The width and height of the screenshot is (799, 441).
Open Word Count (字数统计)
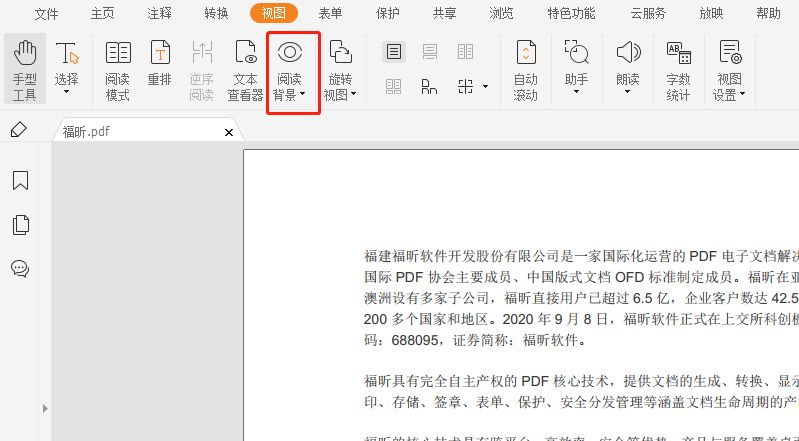[x=679, y=71]
